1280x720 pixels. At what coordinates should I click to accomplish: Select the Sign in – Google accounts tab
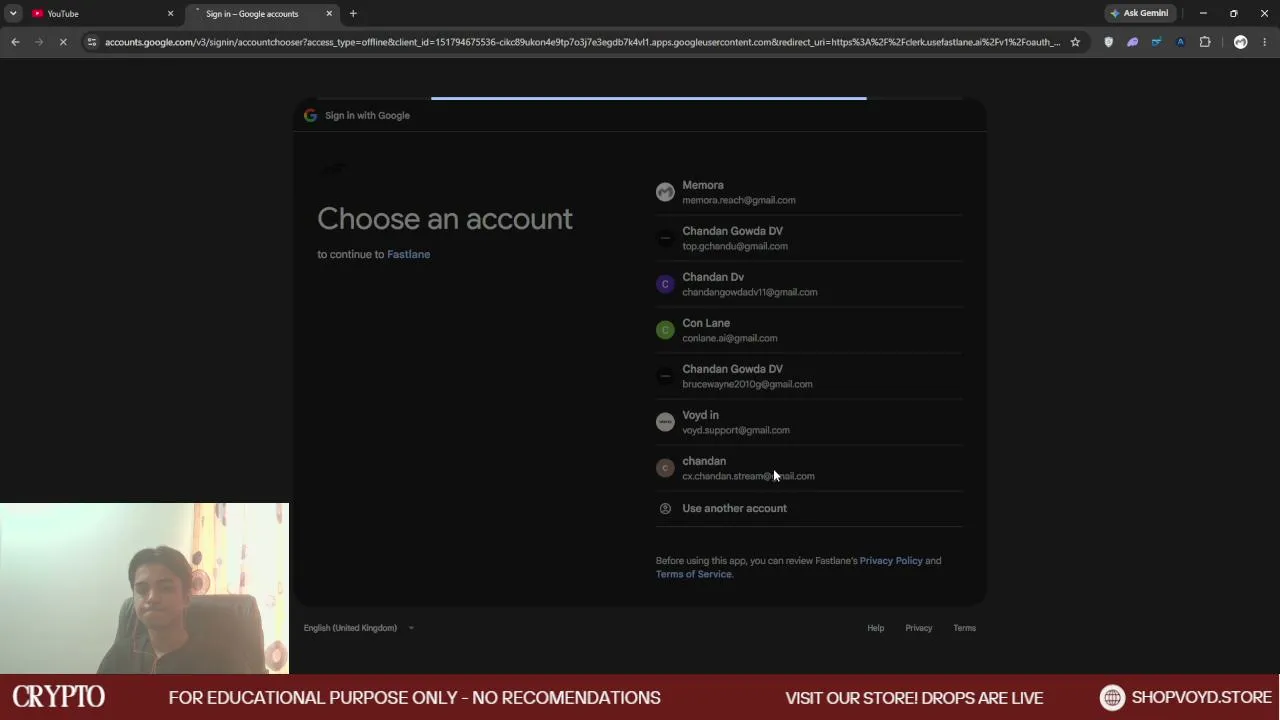coord(263,14)
